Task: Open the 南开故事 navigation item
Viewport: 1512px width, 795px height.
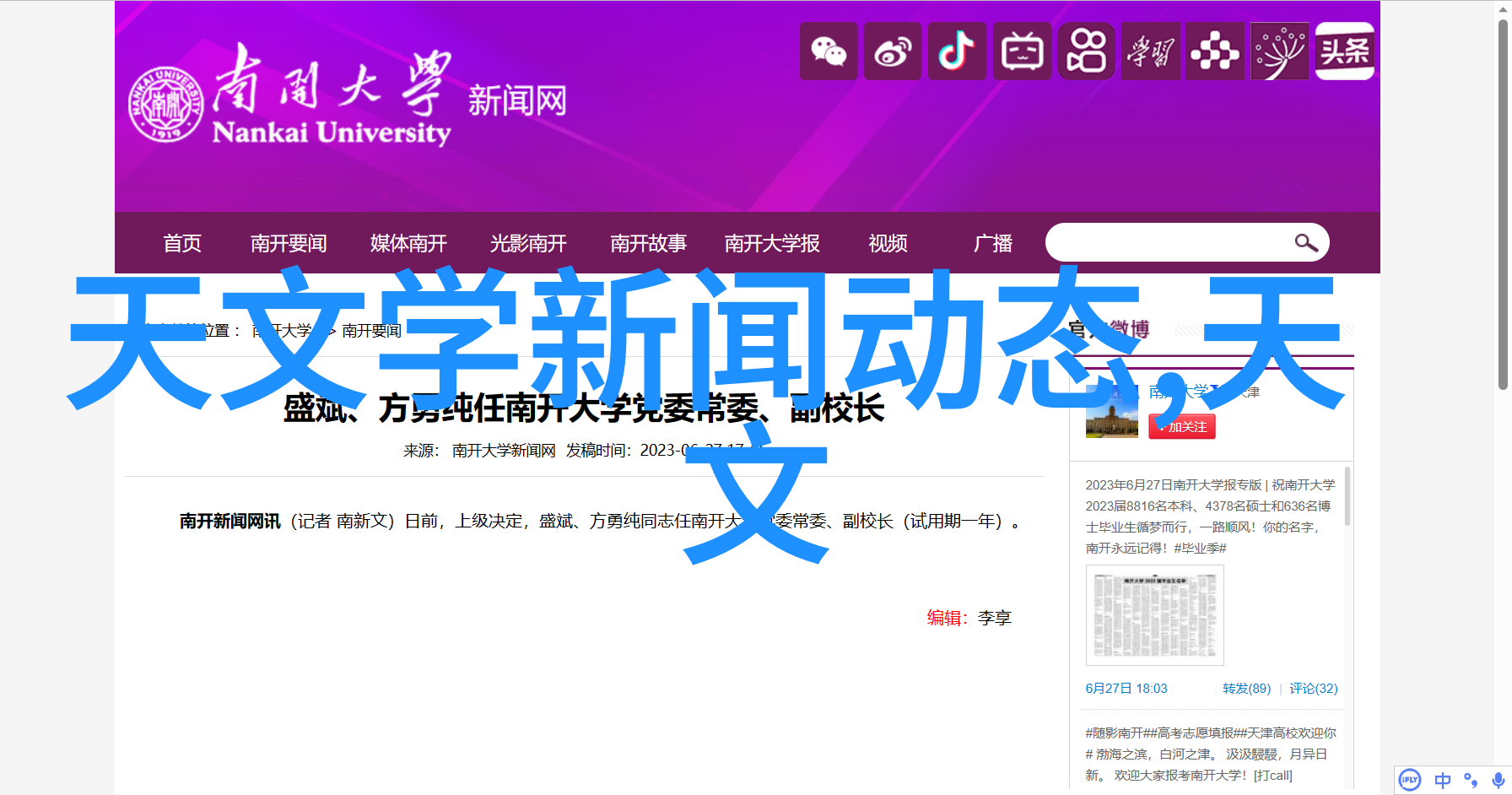Action: 648,243
